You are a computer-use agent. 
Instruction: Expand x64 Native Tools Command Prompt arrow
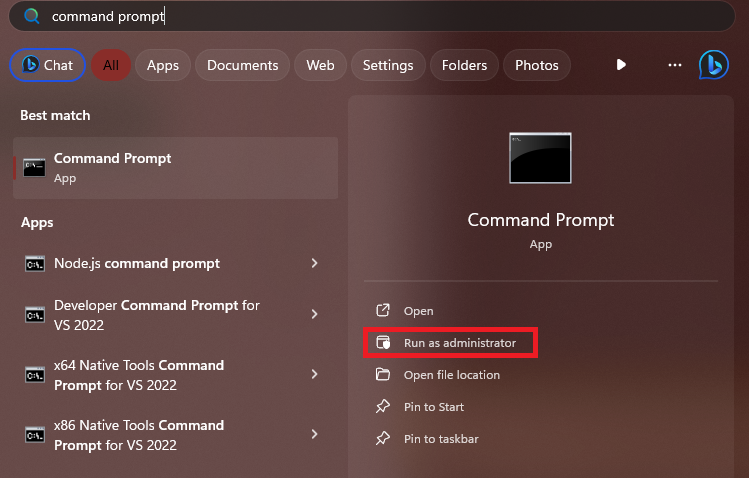pyautogui.click(x=315, y=374)
